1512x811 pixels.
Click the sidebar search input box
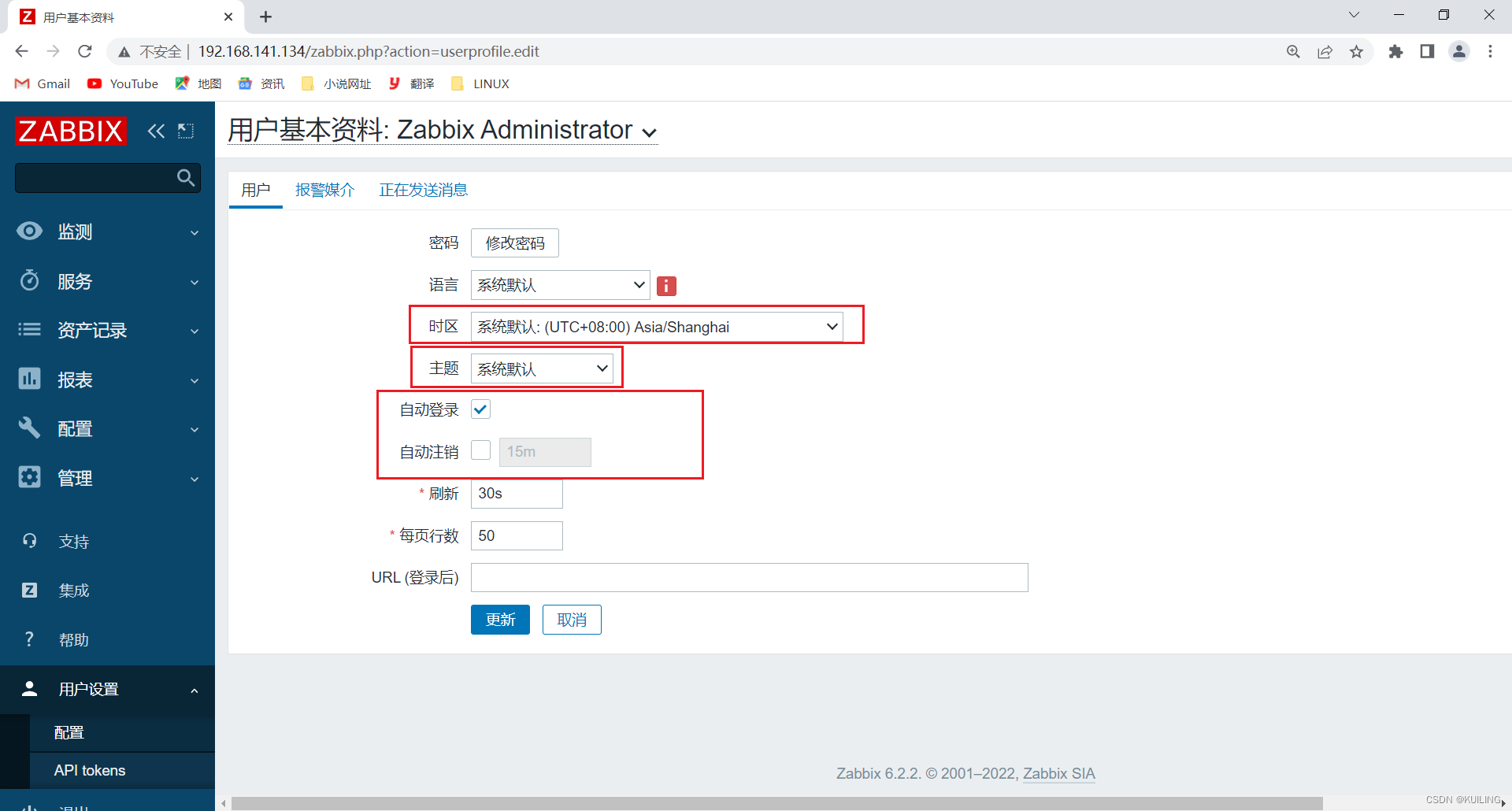108,178
